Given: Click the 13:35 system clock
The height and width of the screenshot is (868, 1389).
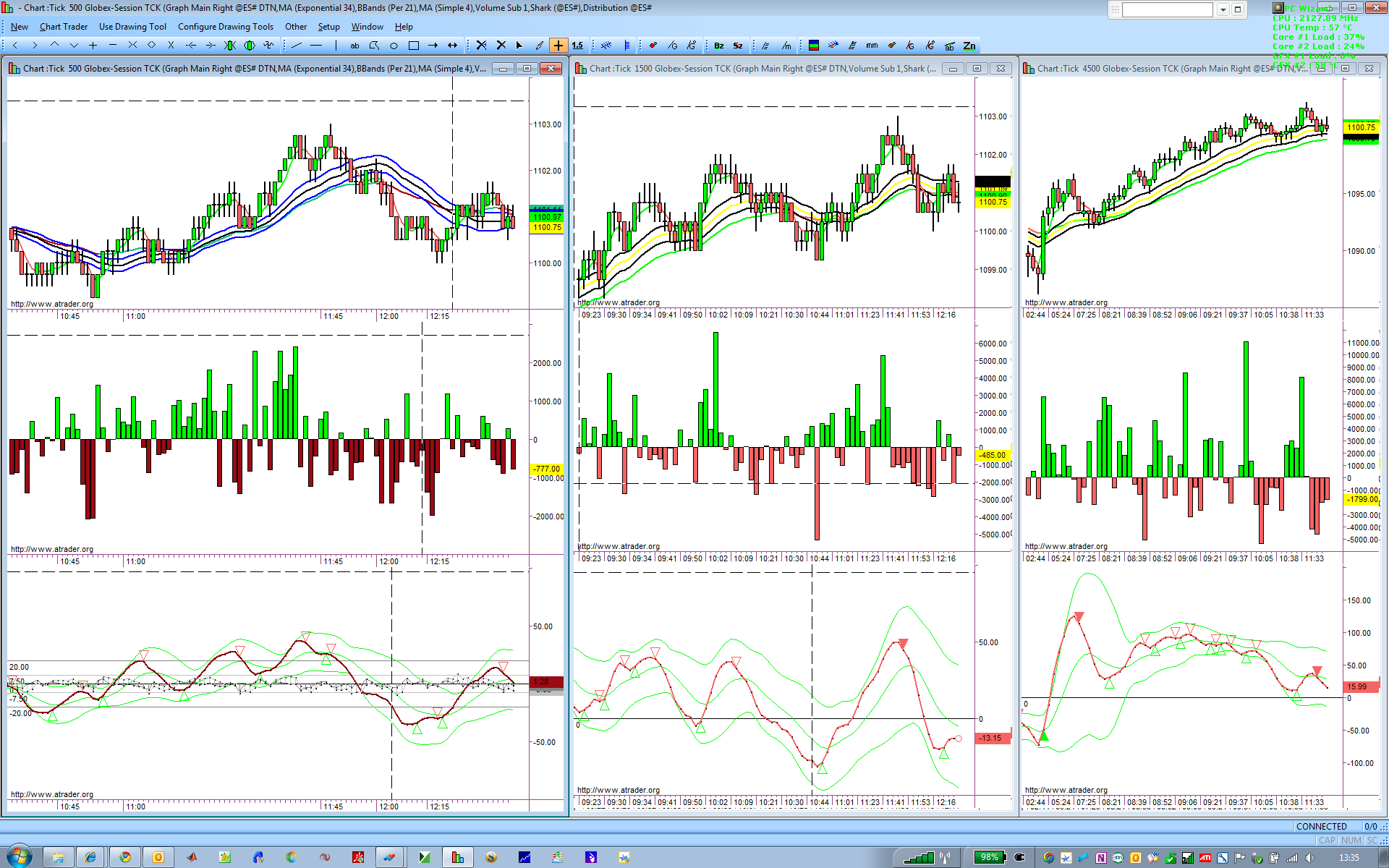Looking at the screenshot, I should click(1349, 858).
